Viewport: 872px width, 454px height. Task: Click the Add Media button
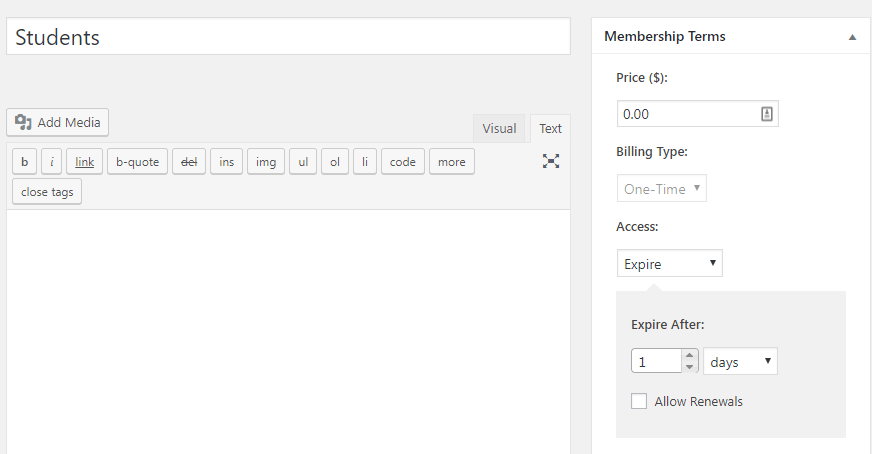point(58,122)
